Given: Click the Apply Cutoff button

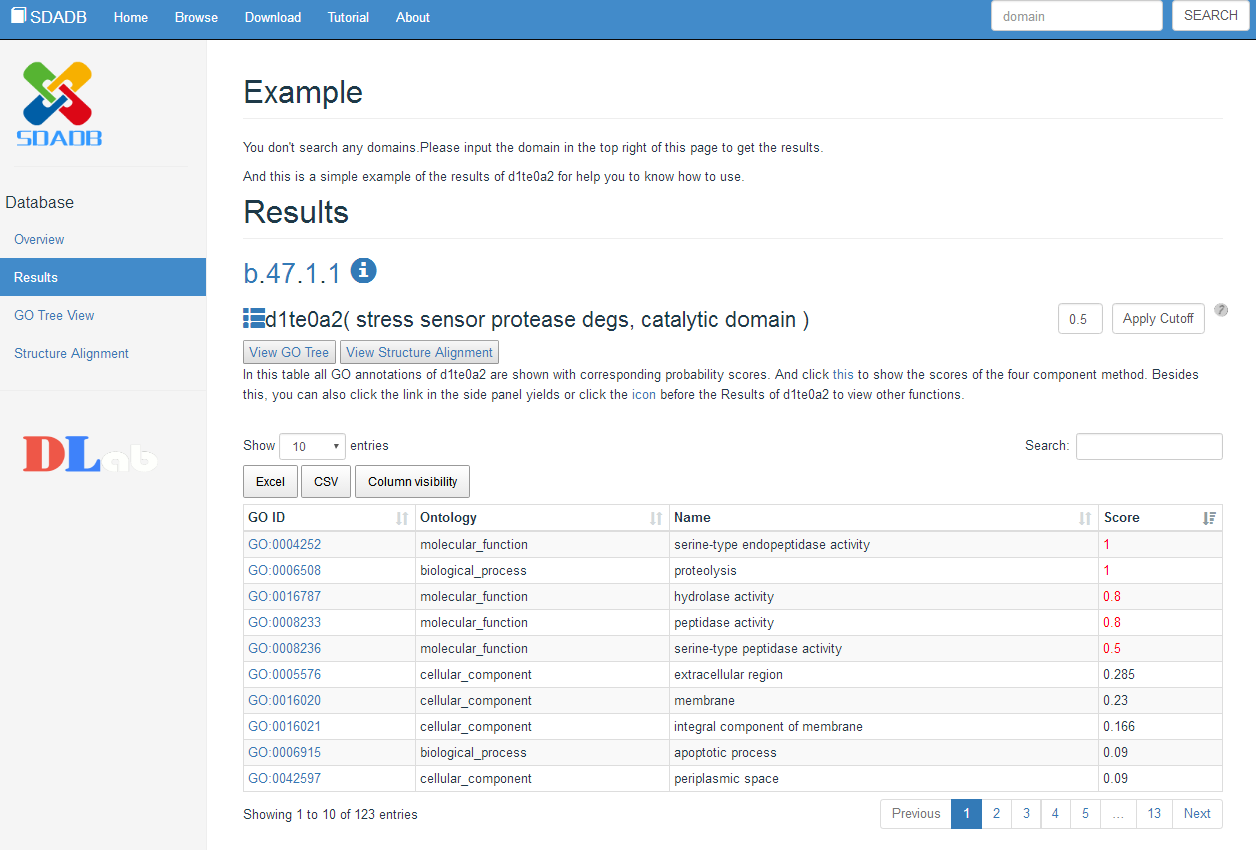Looking at the screenshot, I should pyautogui.click(x=1158, y=319).
